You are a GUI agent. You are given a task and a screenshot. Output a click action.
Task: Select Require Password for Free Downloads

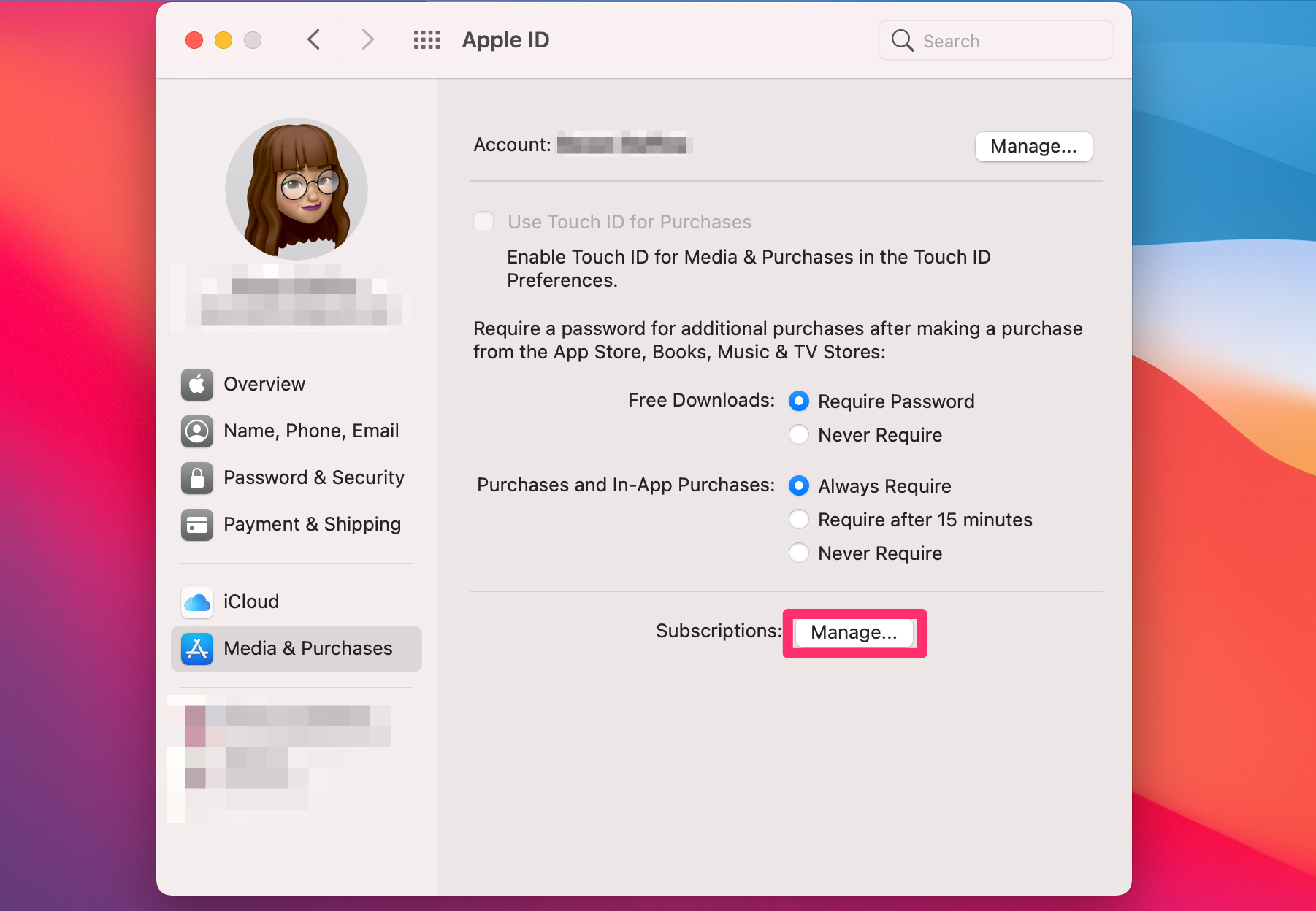coord(799,401)
